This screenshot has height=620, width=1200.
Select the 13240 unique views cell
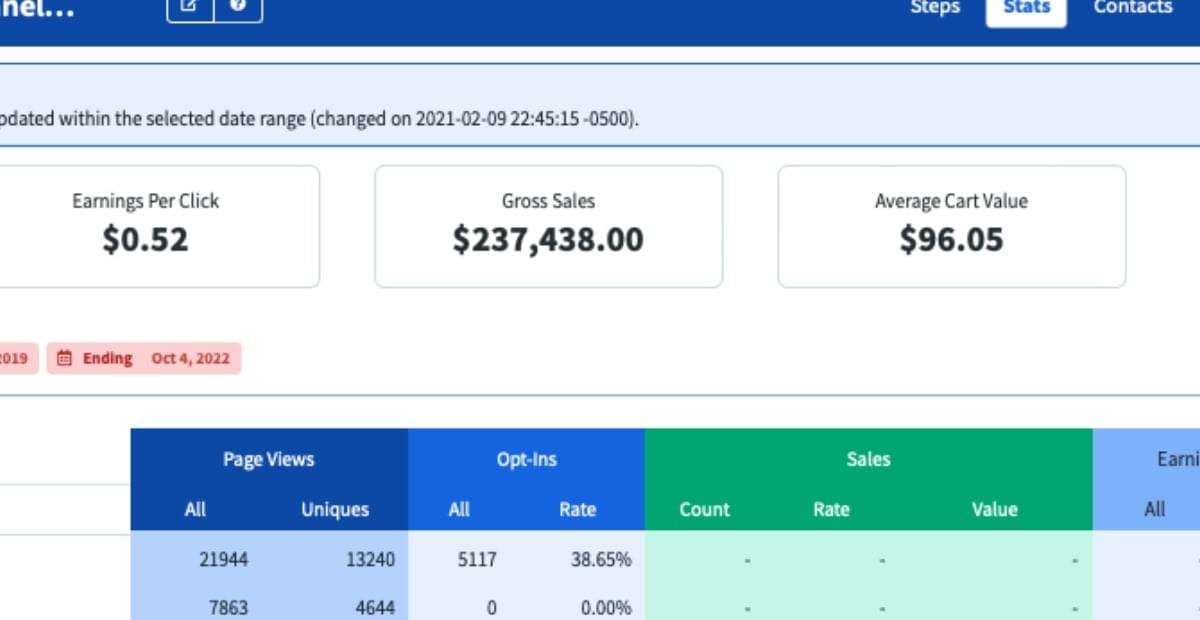click(370, 559)
